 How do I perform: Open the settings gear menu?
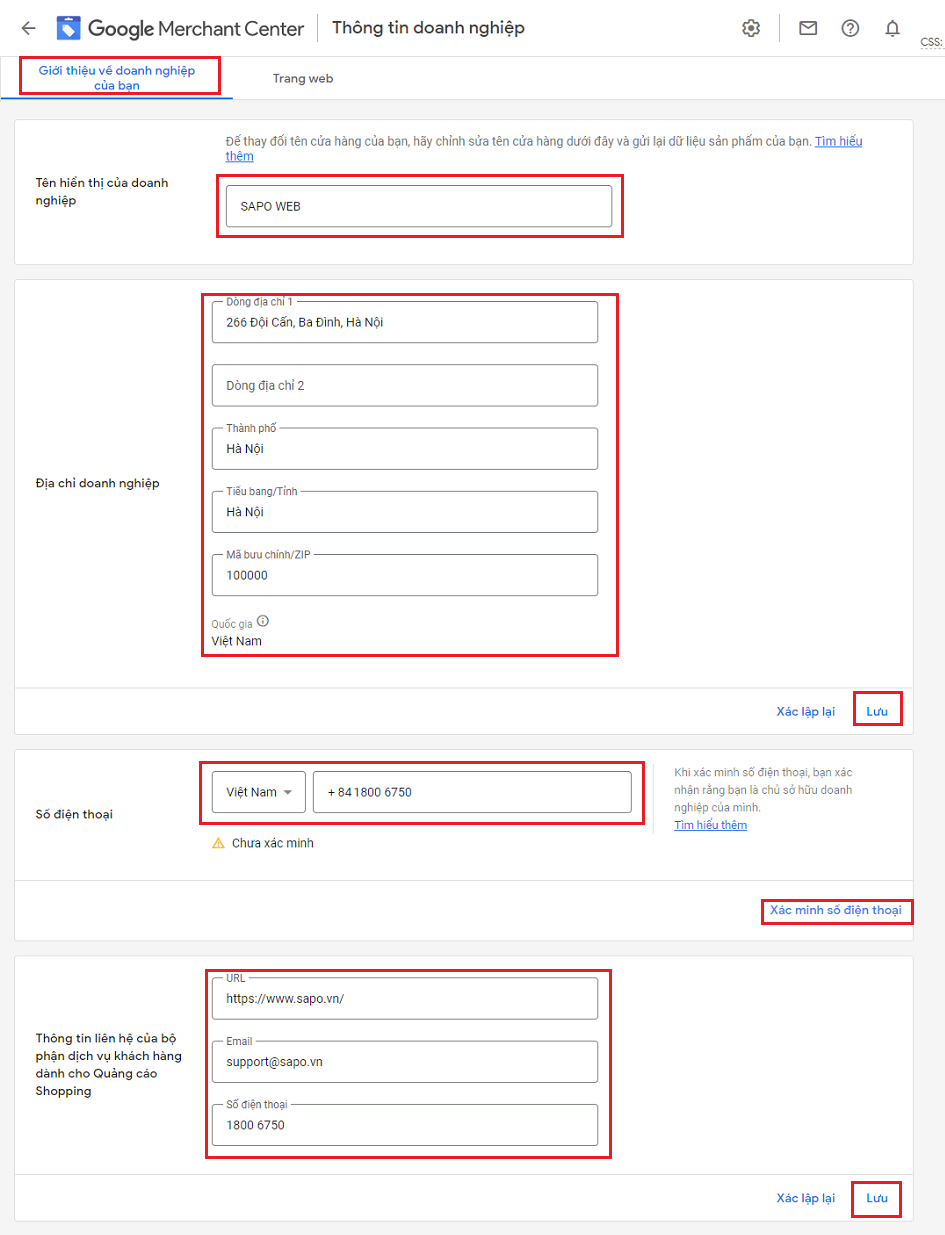[x=751, y=28]
